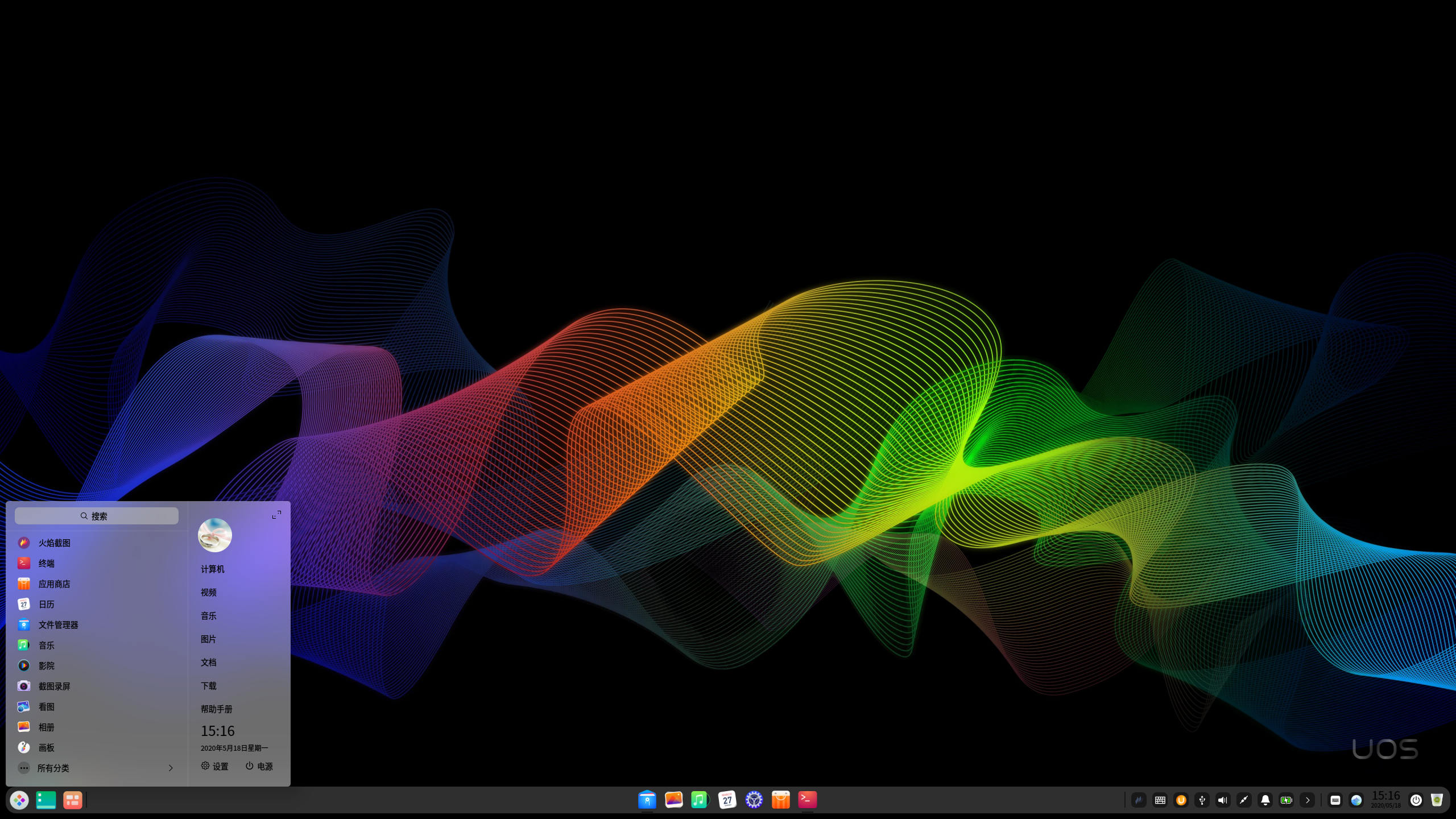Open the 设置 entry in the launcher
Image resolution: width=1456 pixels, height=819 pixels.
pos(214,766)
